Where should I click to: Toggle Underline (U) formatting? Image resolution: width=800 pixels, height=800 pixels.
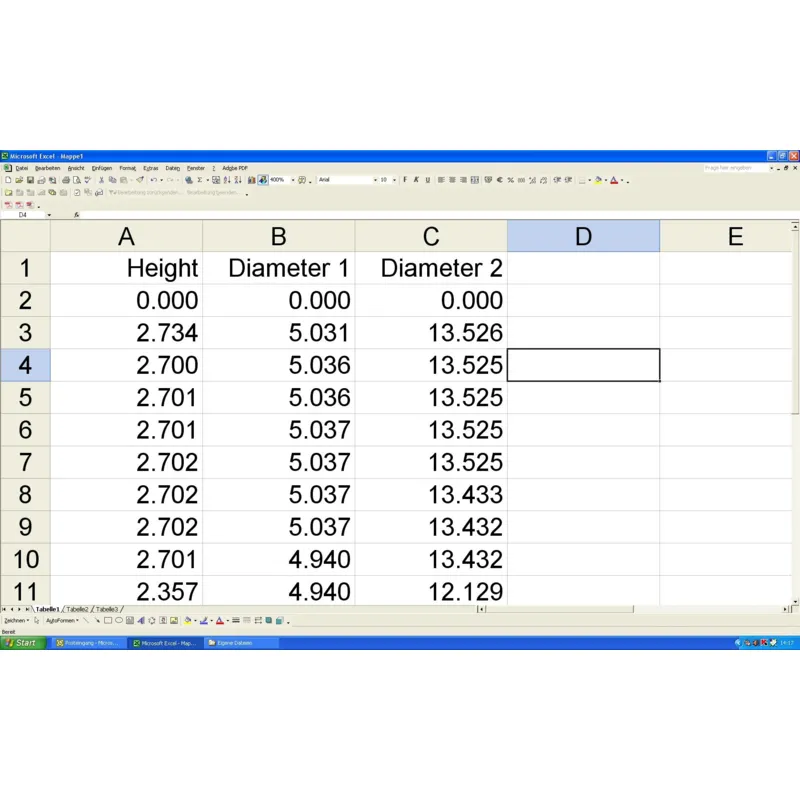(428, 180)
